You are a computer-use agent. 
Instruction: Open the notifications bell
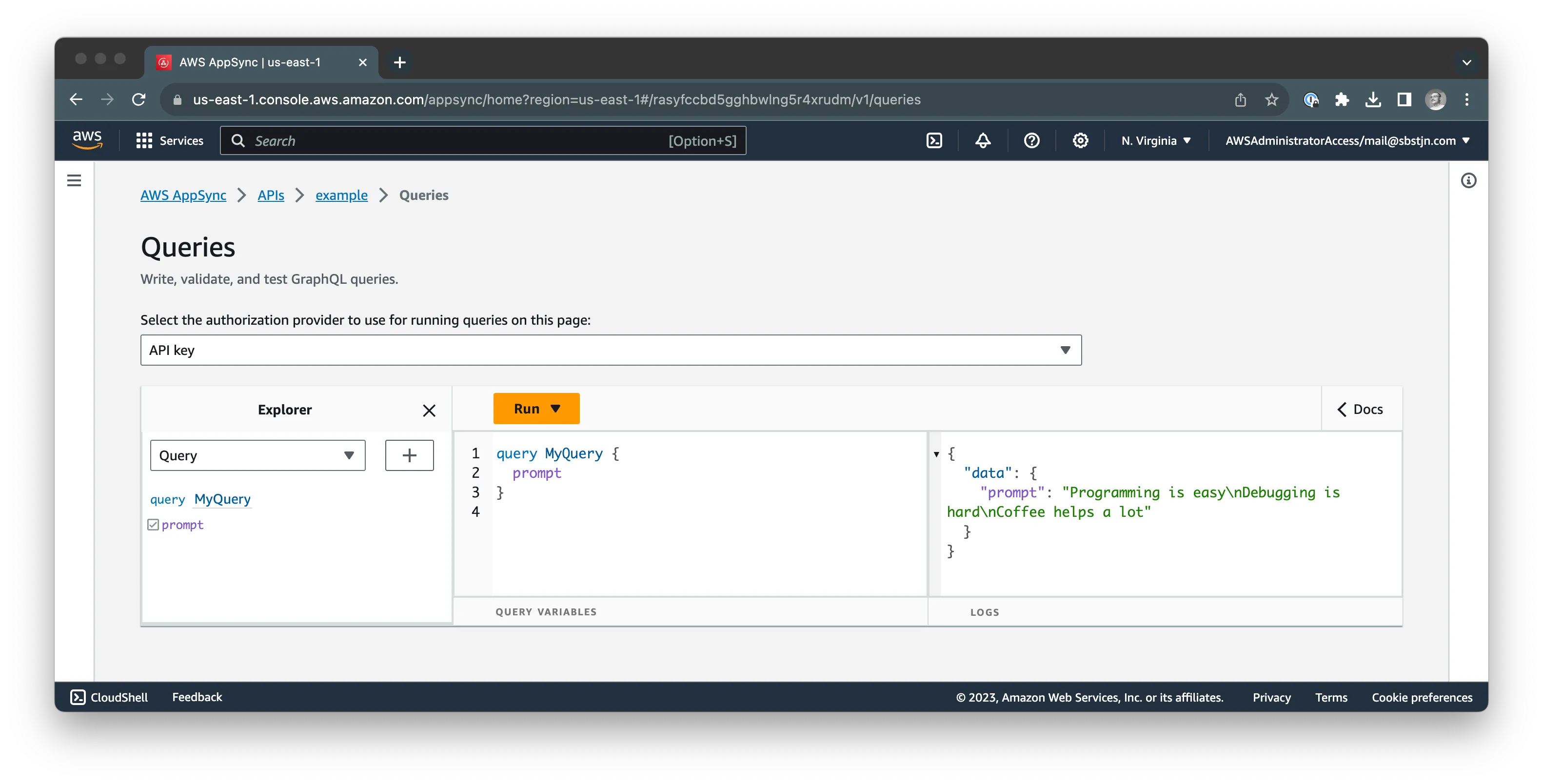[982, 140]
